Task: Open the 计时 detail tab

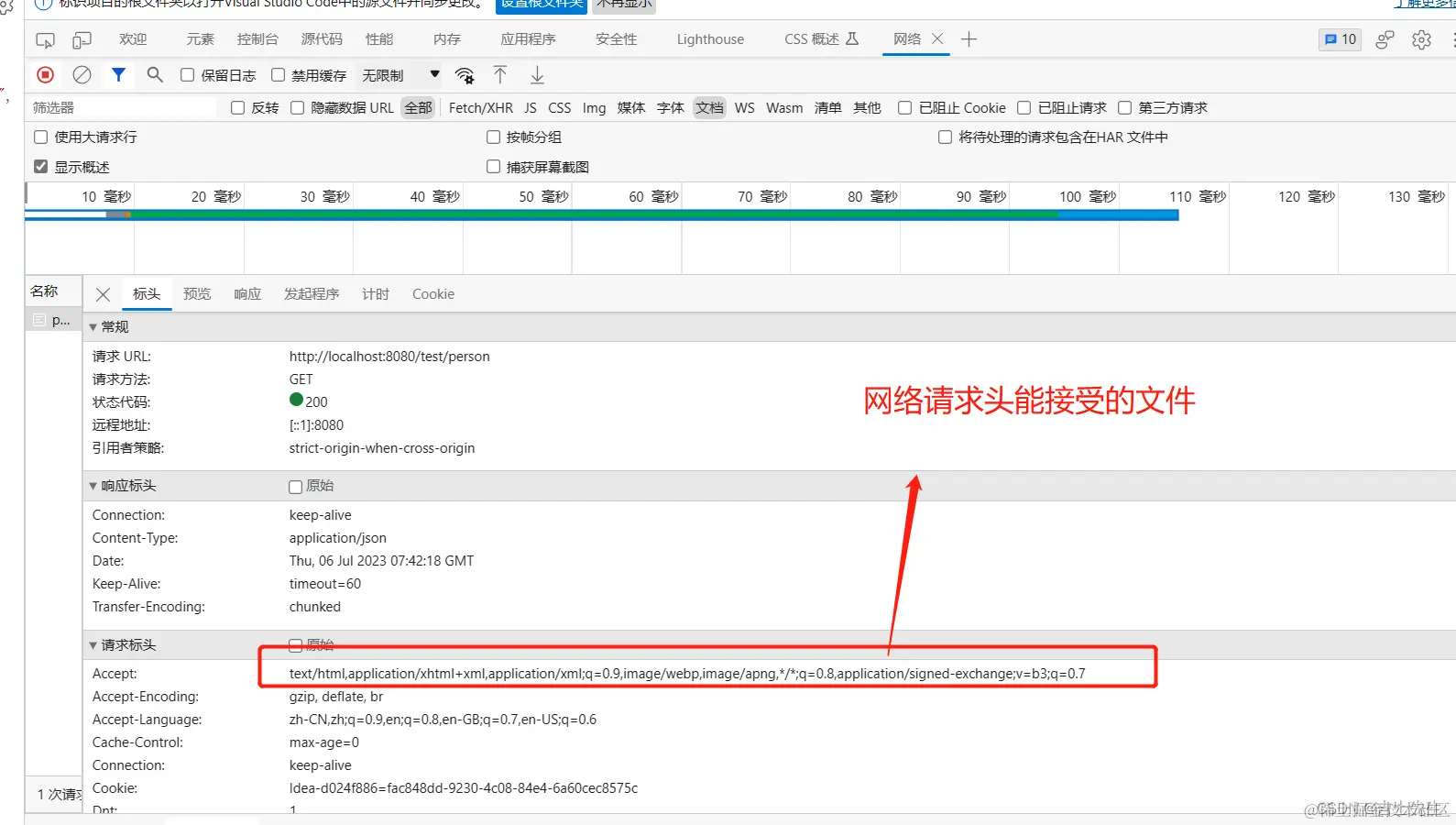Action: tap(376, 294)
